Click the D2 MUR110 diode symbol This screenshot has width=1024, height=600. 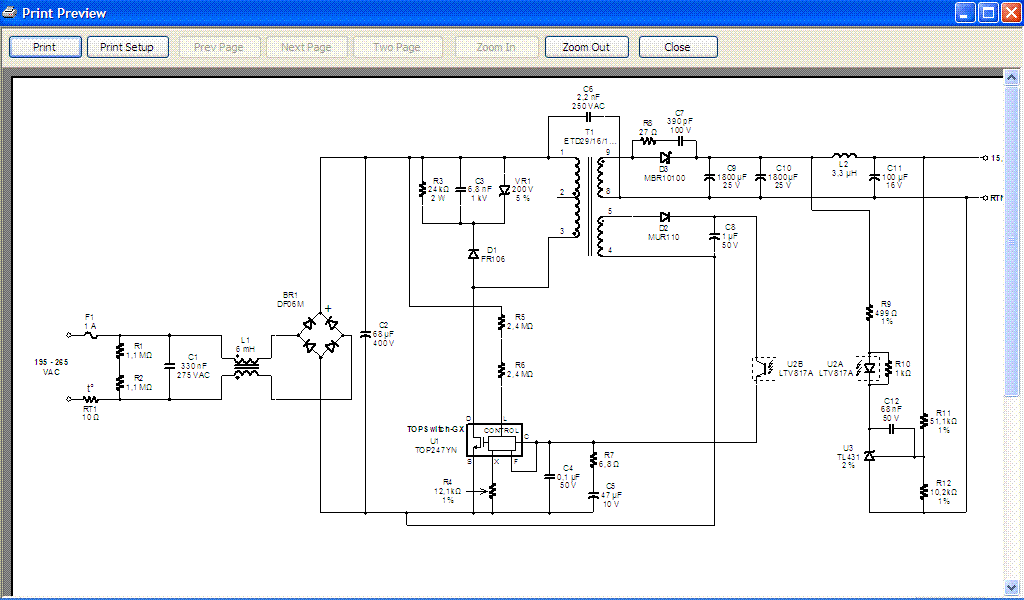click(x=665, y=217)
